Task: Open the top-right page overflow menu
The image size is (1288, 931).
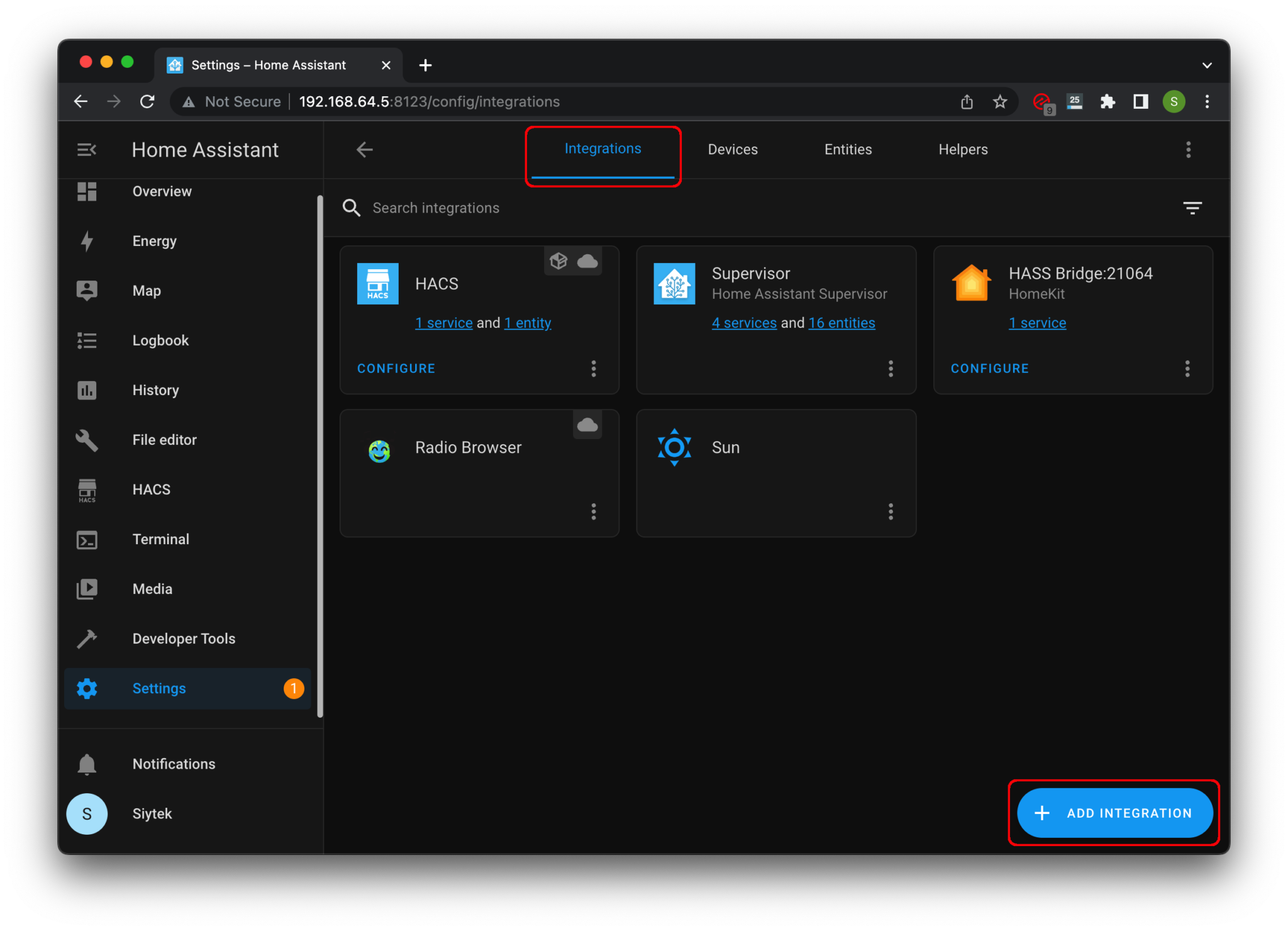Action: [x=1189, y=149]
